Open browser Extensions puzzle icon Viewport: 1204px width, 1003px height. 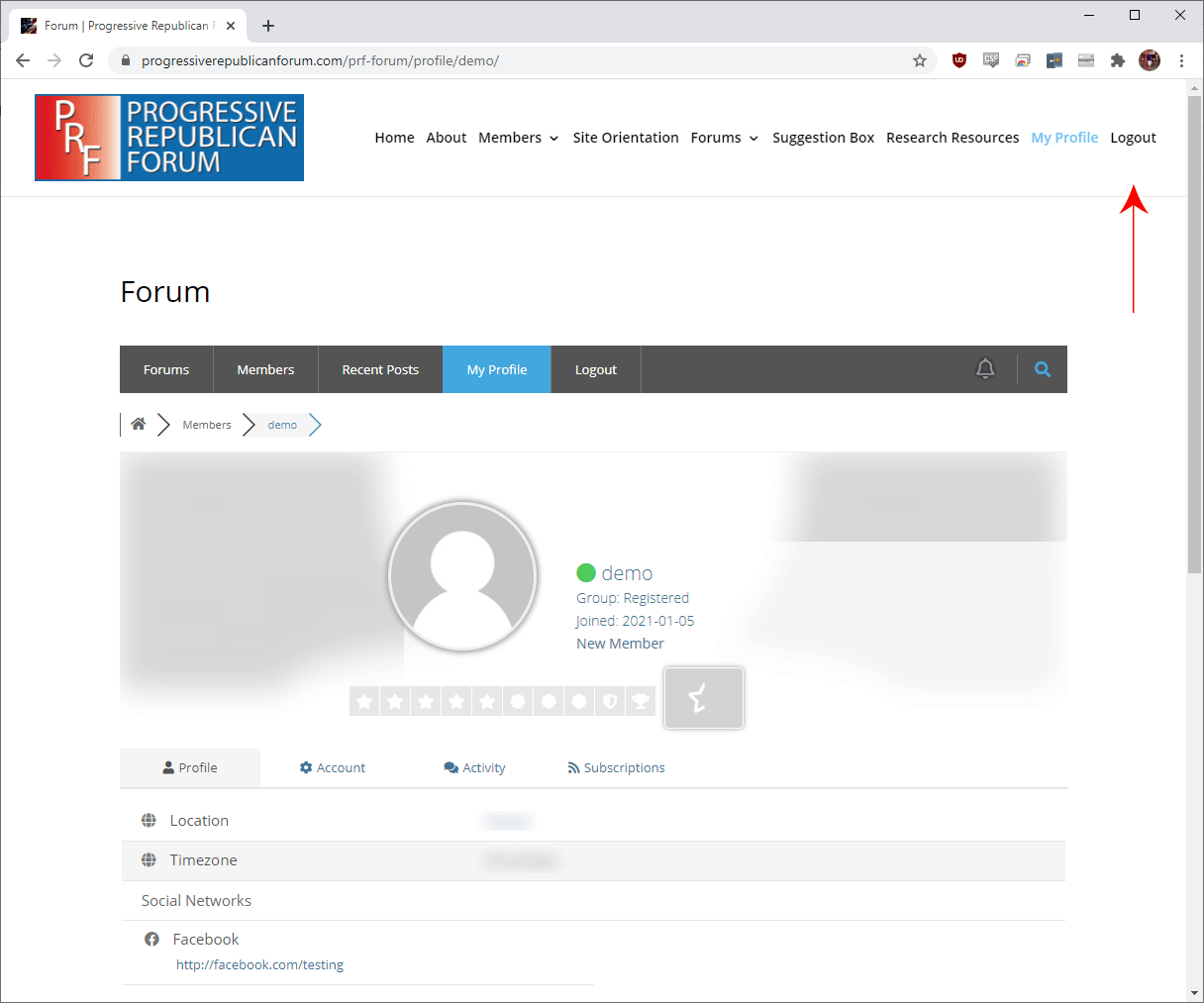pyautogui.click(x=1118, y=60)
